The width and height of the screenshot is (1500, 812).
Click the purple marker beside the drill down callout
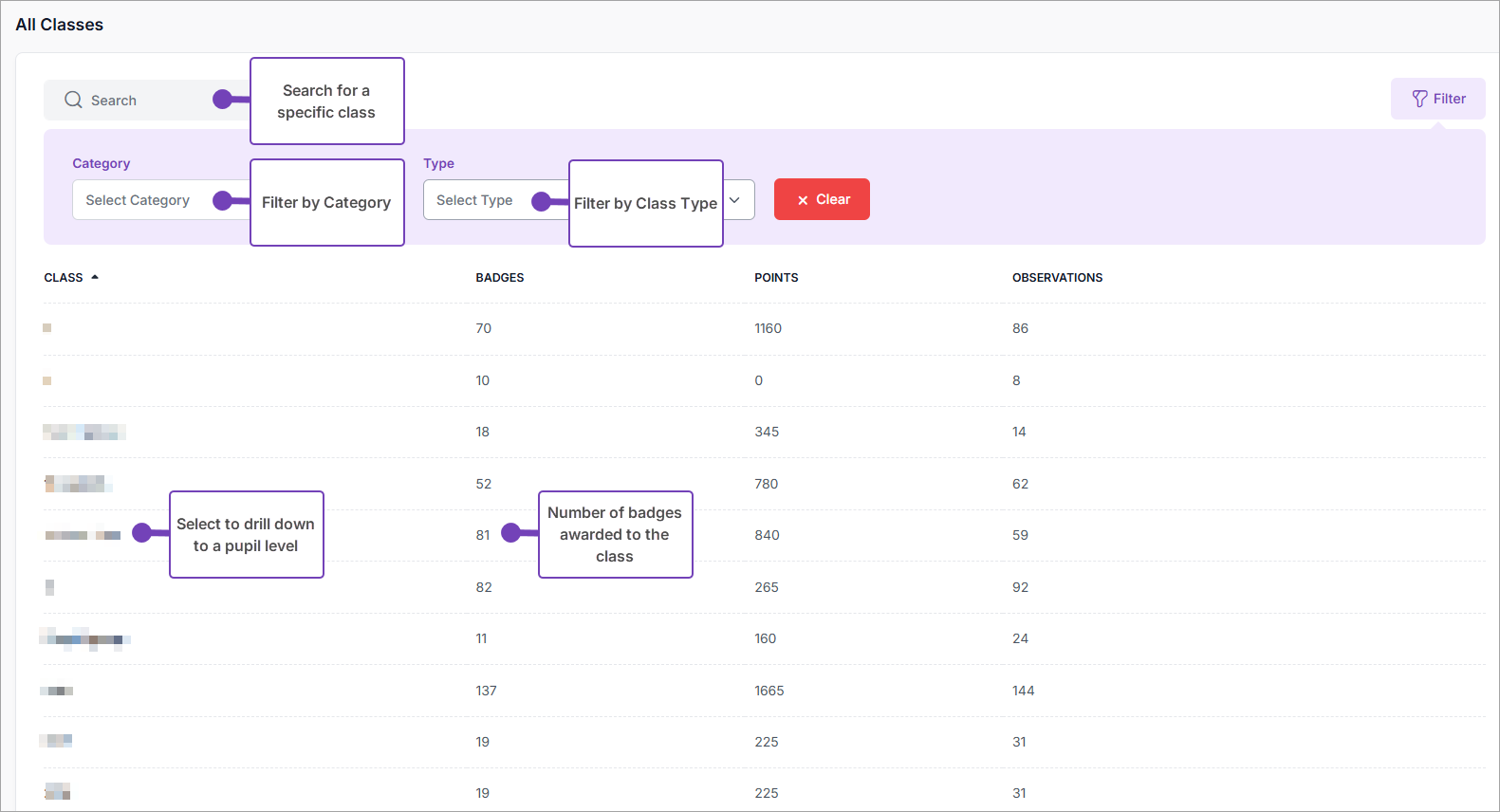click(142, 533)
